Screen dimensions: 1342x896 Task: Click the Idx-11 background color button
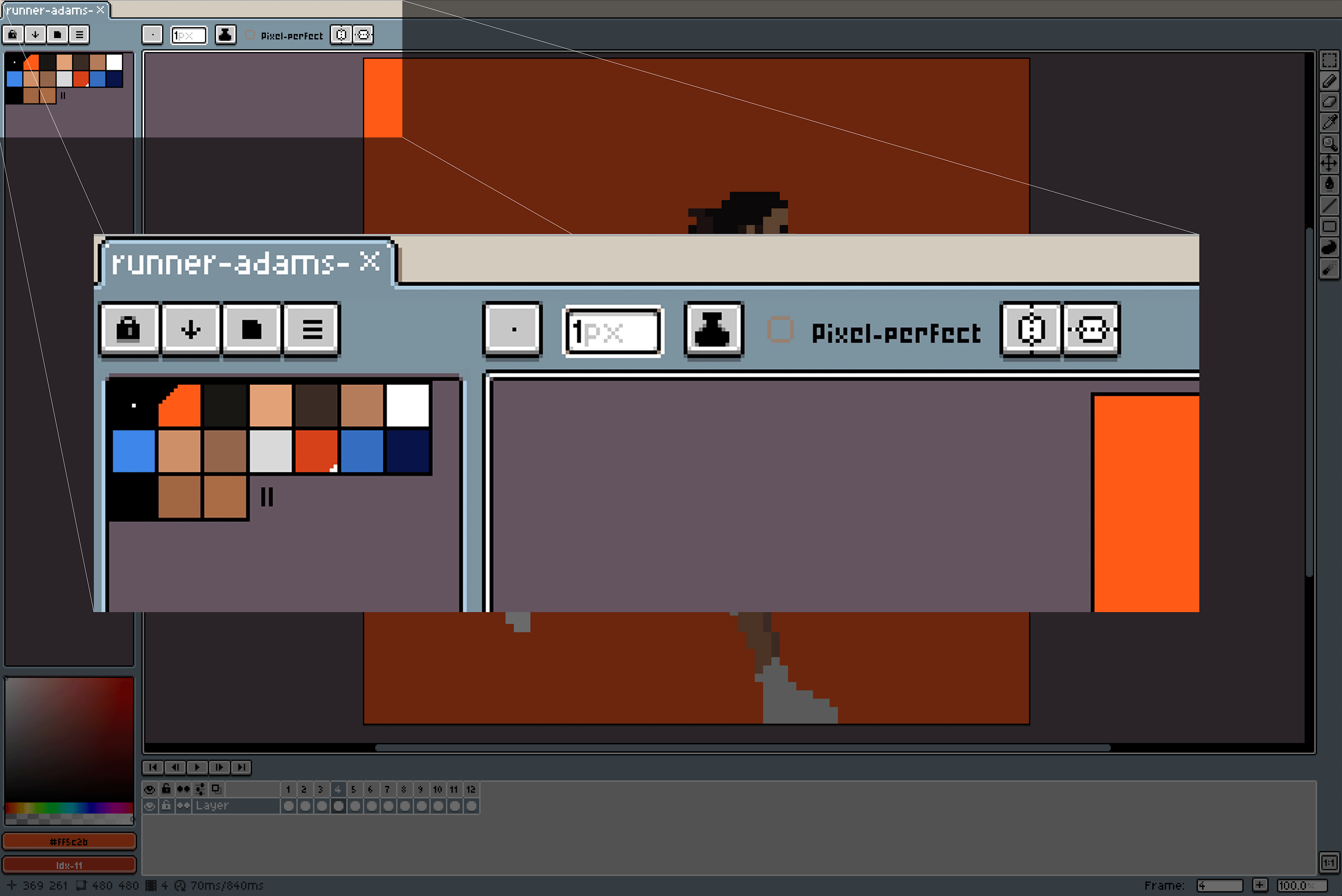click(68, 865)
